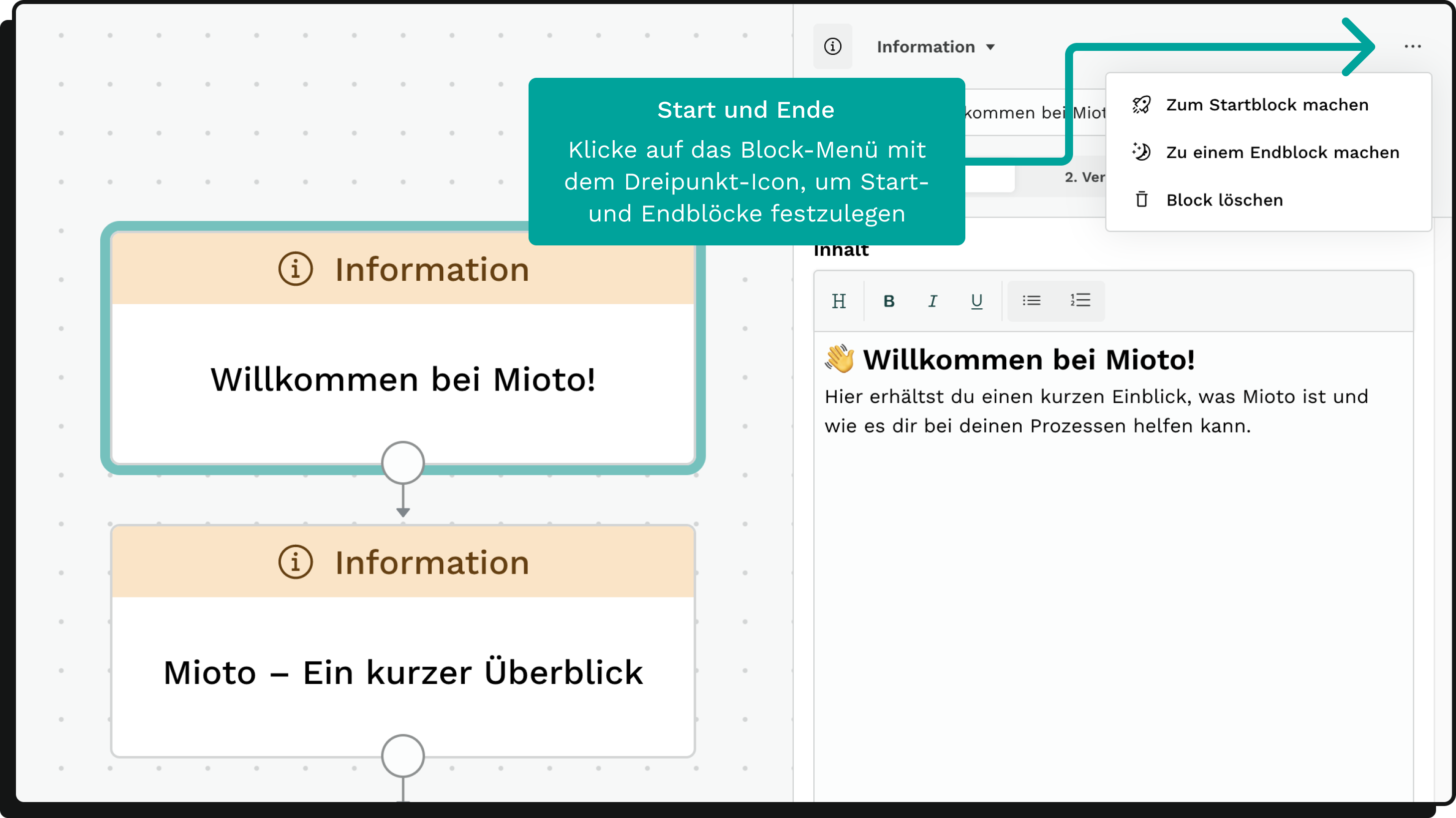
Task: Click the connector circle between blocks
Action: point(404,461)
